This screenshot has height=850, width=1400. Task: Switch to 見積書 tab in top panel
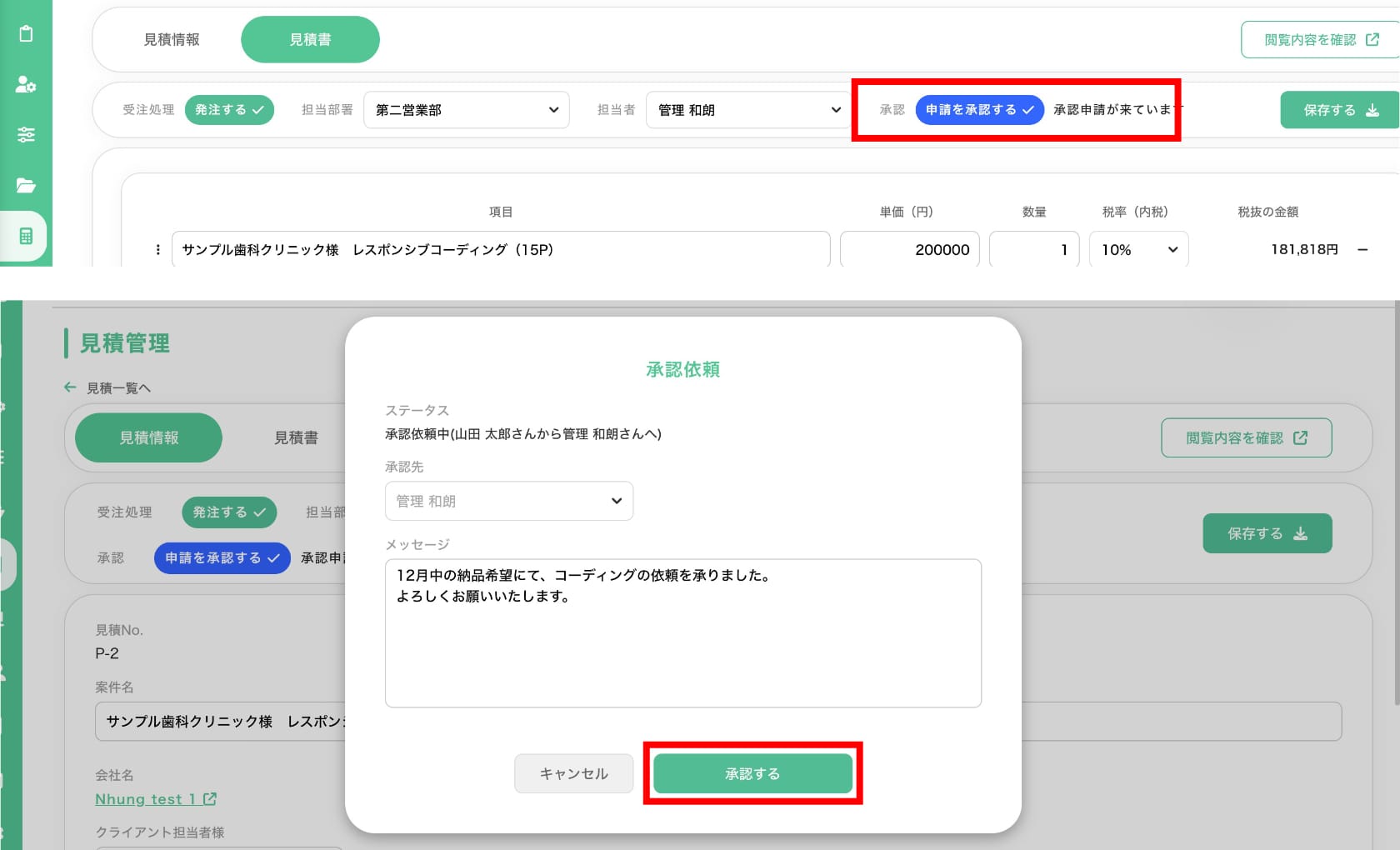point(310,39)
